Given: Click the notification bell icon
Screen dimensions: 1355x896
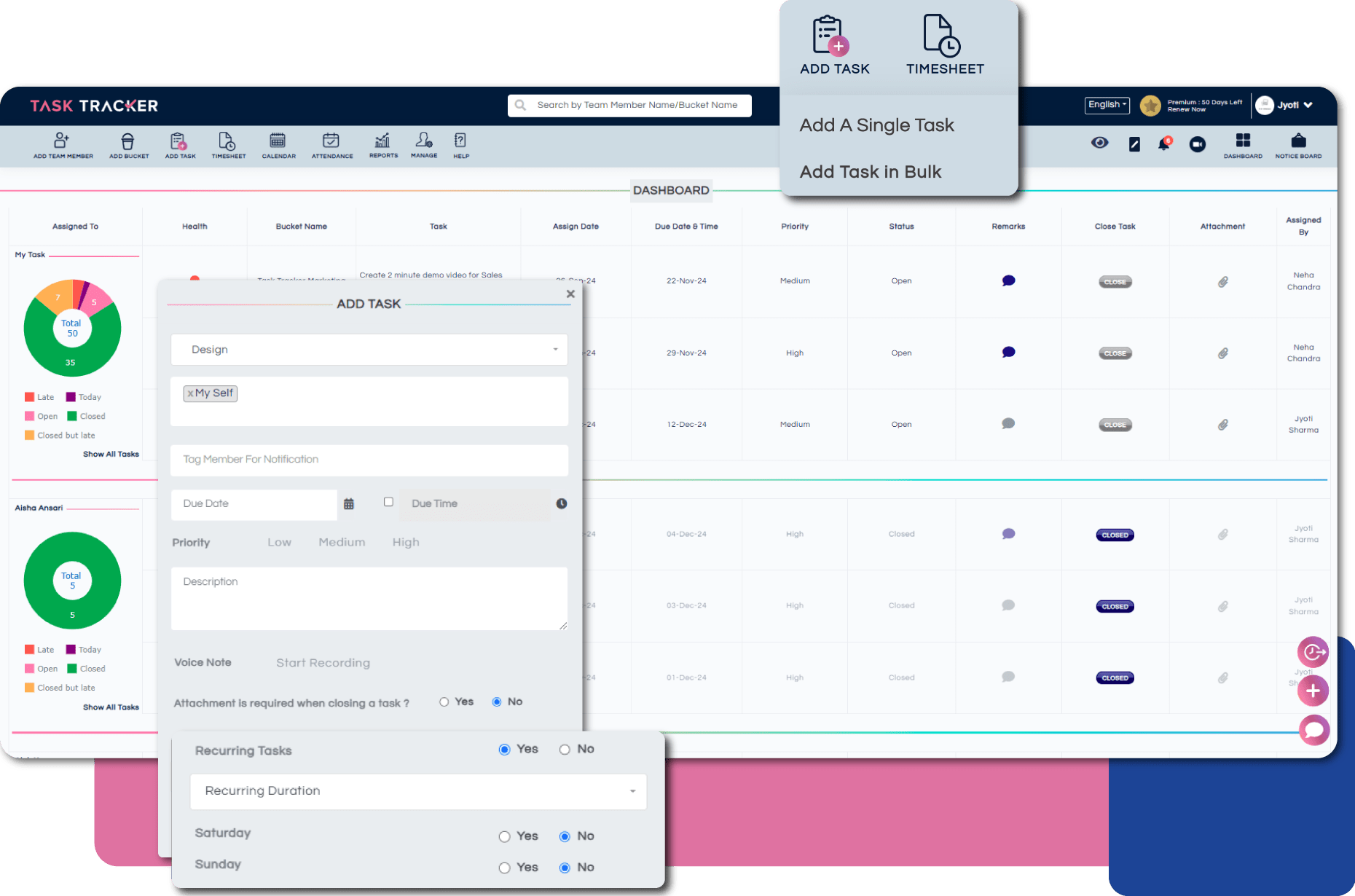Looking at the screenshot, I should pyautogui.click(x=1164, y=144).
